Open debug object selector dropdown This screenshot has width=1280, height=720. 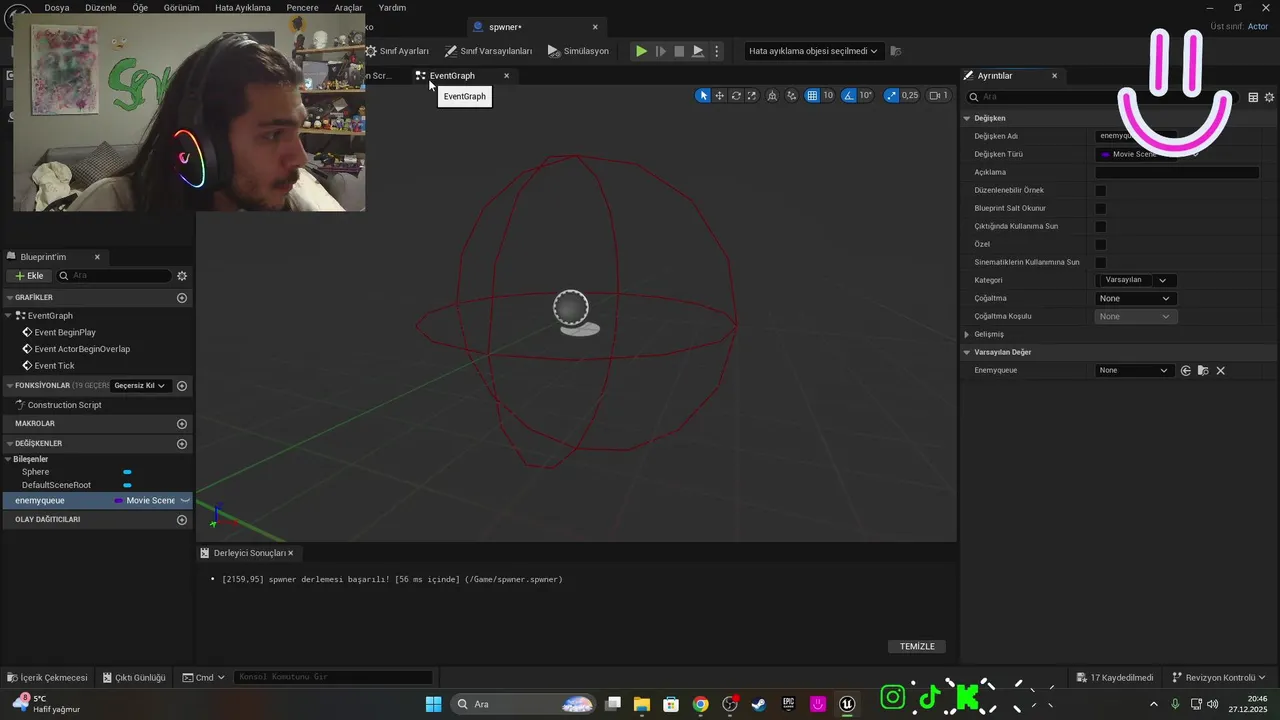(813, 51)
